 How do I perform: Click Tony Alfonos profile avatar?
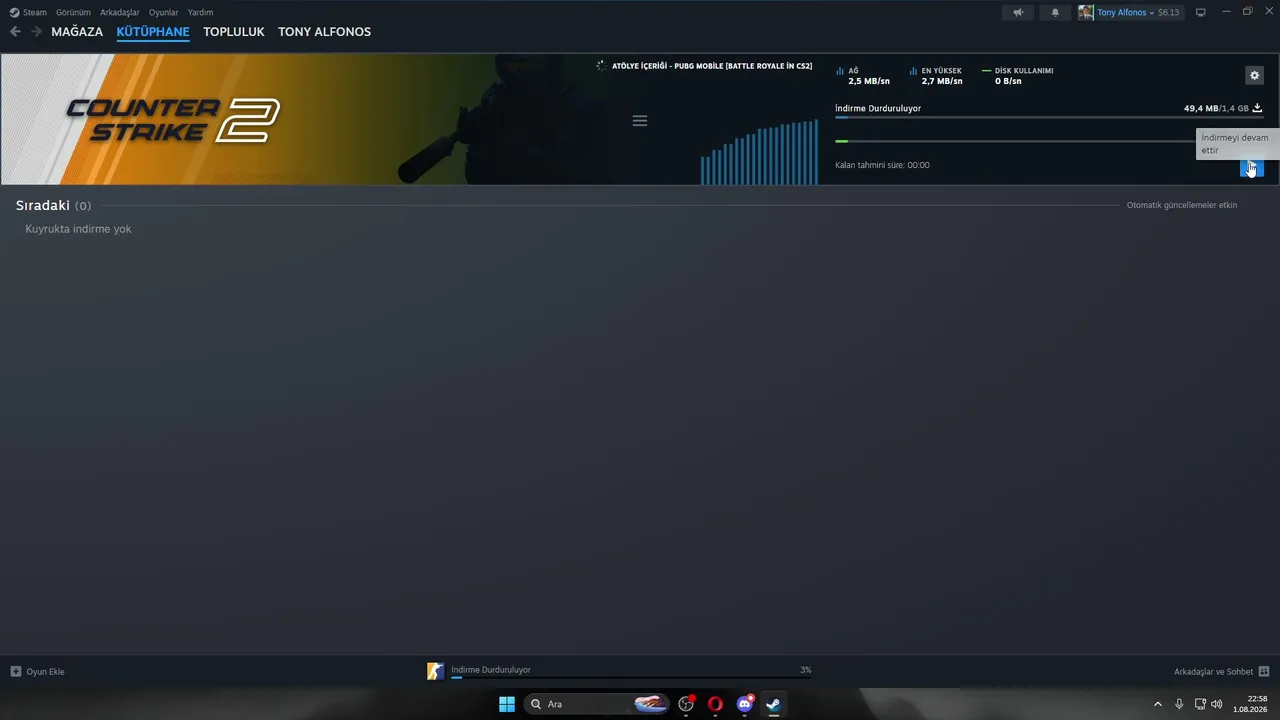click(1086, 12)
